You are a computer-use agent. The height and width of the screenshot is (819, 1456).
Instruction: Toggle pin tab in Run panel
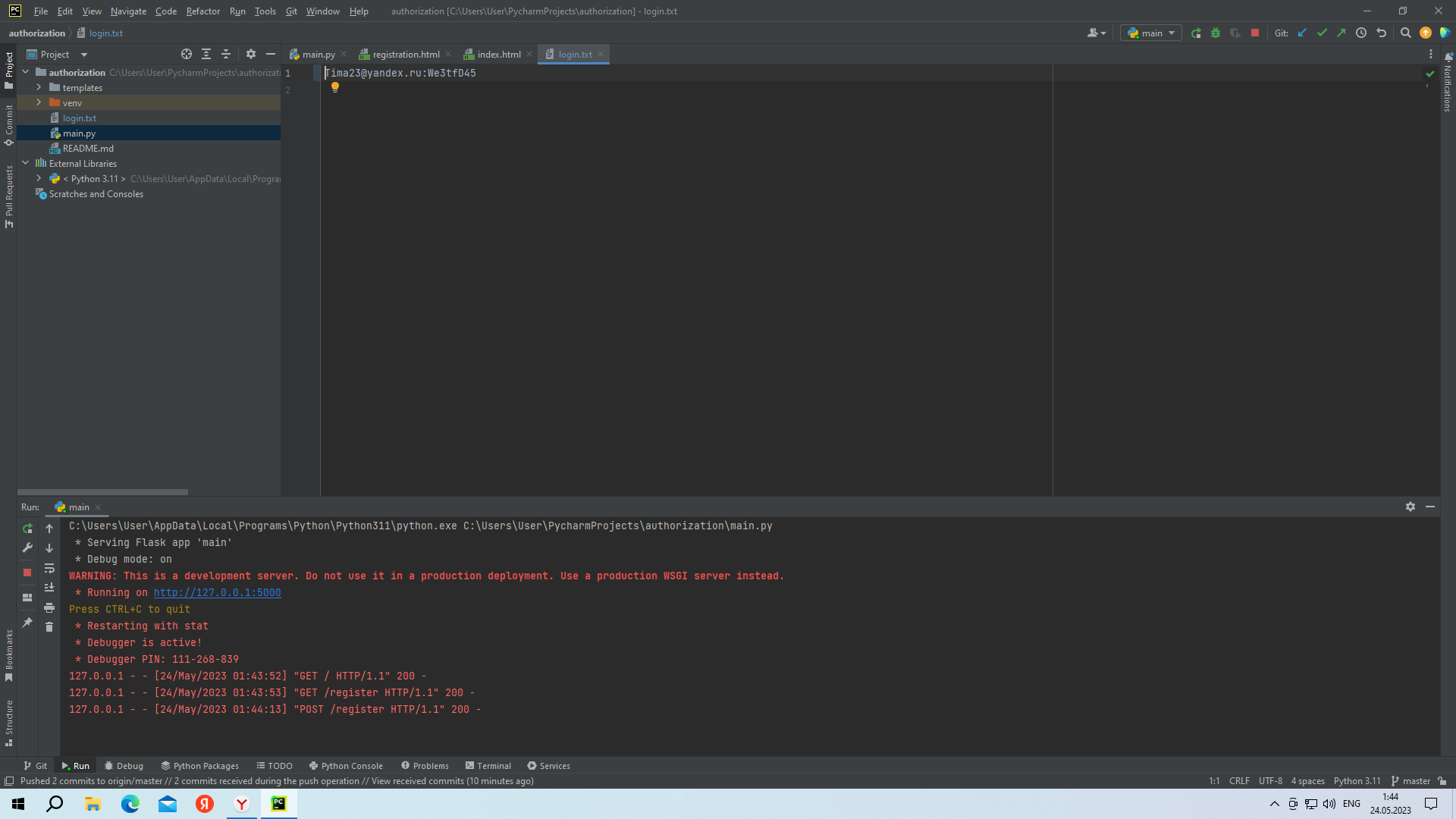pyautogui.click(x=28, y=623)
